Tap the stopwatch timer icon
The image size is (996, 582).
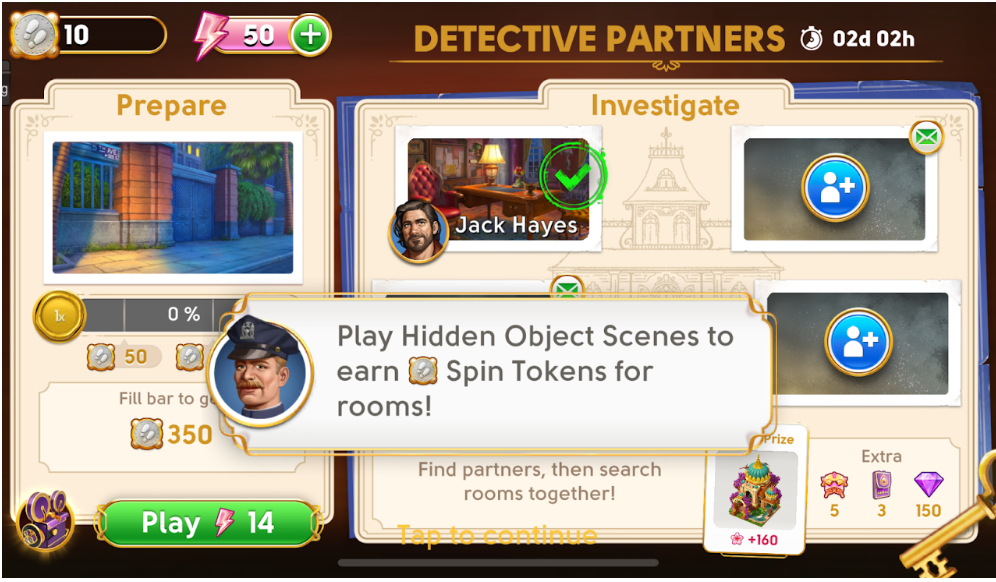click(811, 39)
